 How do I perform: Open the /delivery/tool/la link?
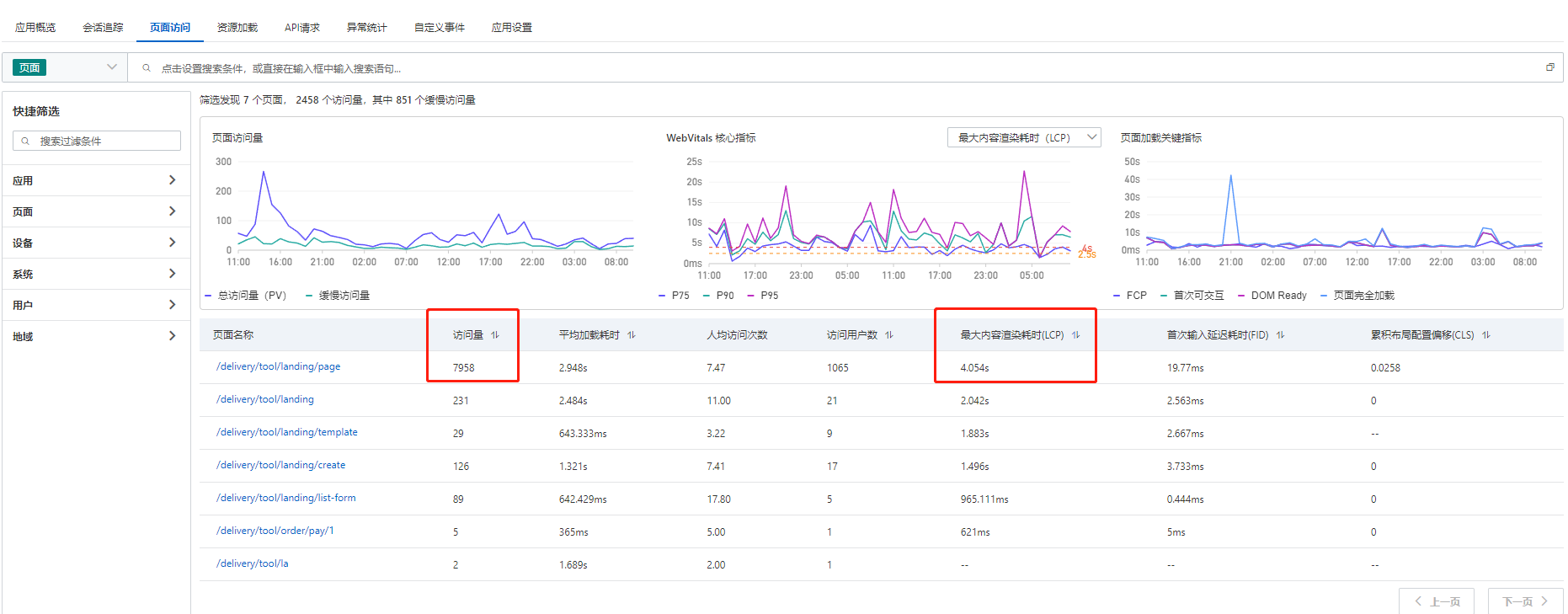[x=253, y=563]
